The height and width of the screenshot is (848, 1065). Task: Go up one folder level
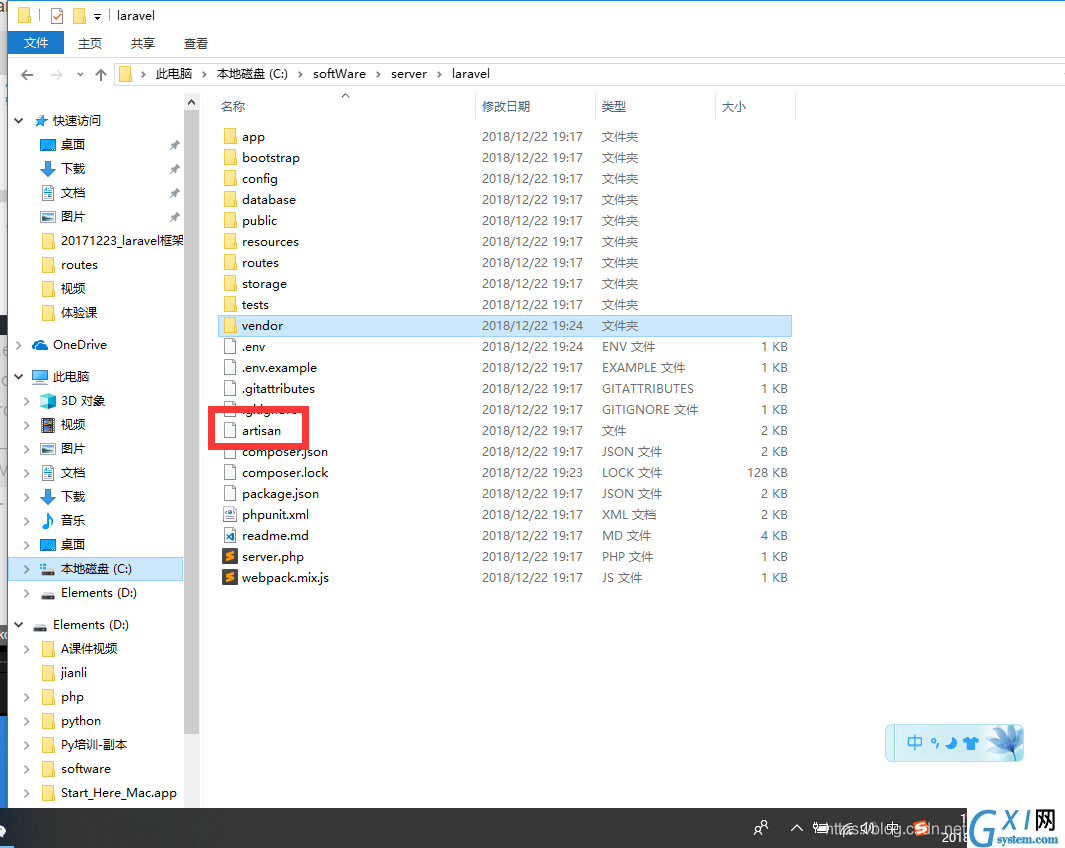click(101, 75)
